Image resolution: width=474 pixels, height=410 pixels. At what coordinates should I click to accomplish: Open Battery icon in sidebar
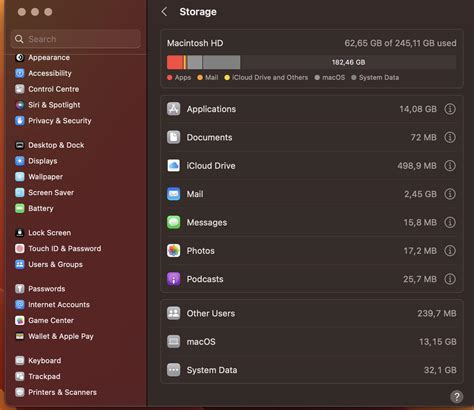point(20,208)
